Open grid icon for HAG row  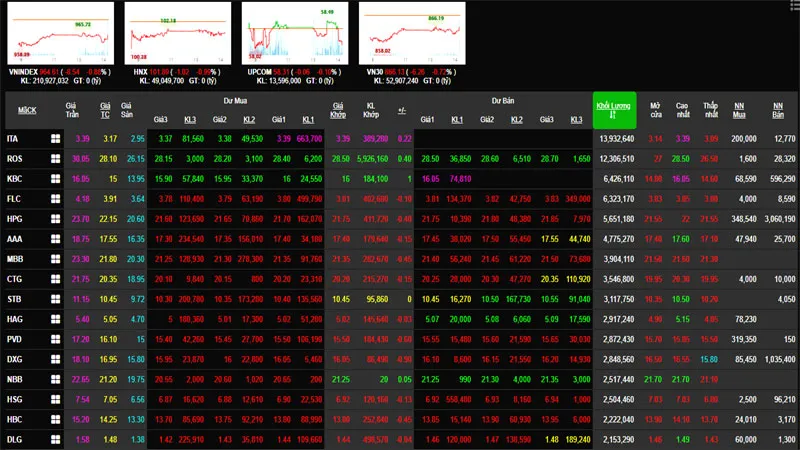point(55,319)
